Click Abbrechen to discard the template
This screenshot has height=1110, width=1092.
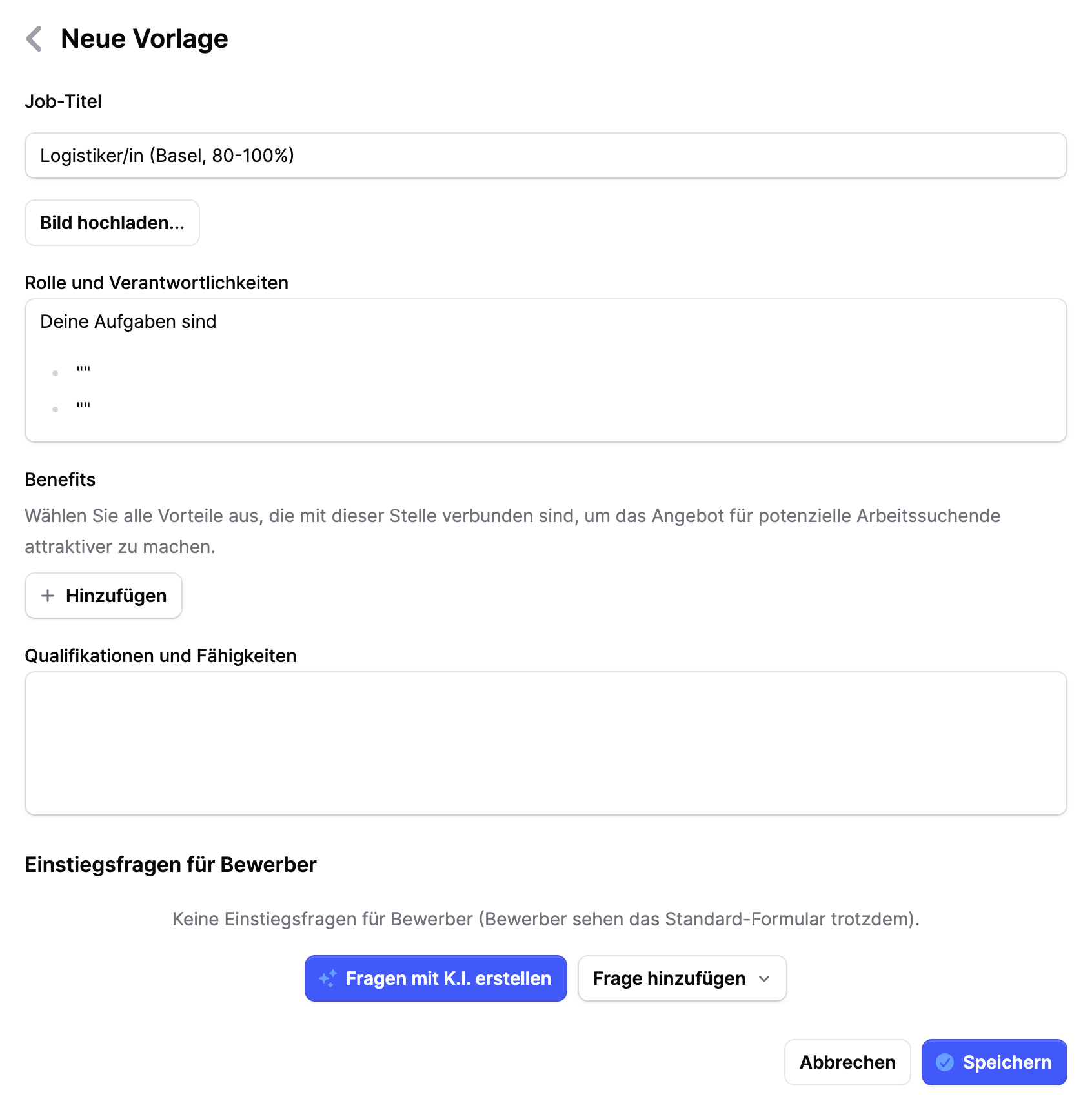847,1062
